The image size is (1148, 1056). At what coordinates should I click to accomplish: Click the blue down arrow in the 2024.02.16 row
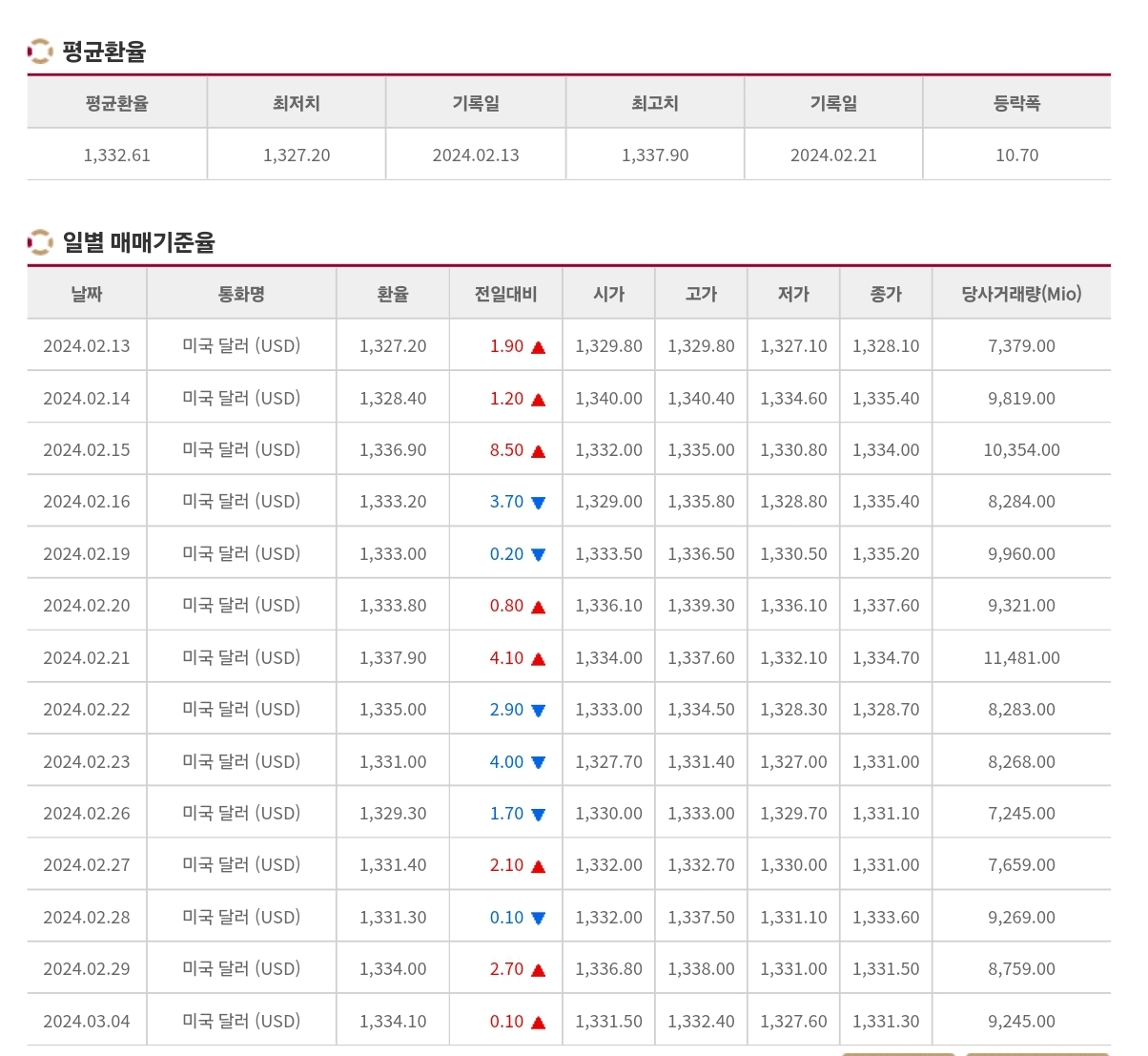[538, 503]
